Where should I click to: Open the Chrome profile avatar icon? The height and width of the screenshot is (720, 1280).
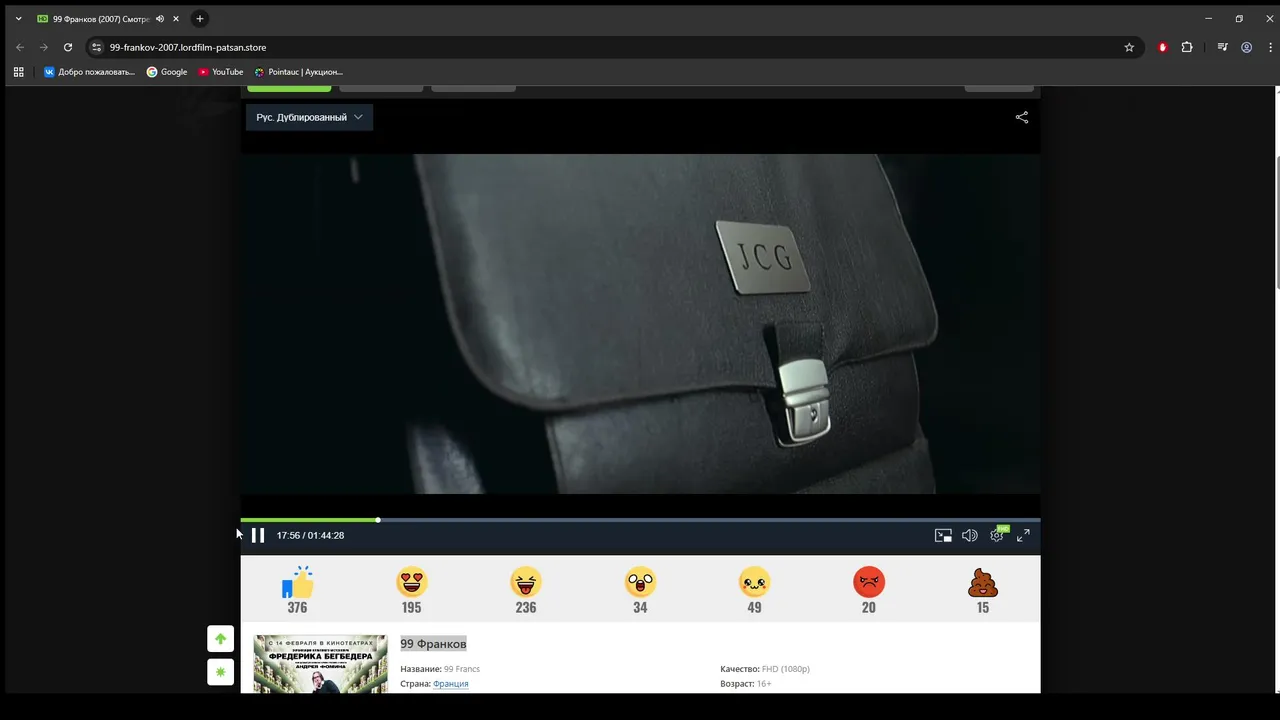(x=1246, y=47)
